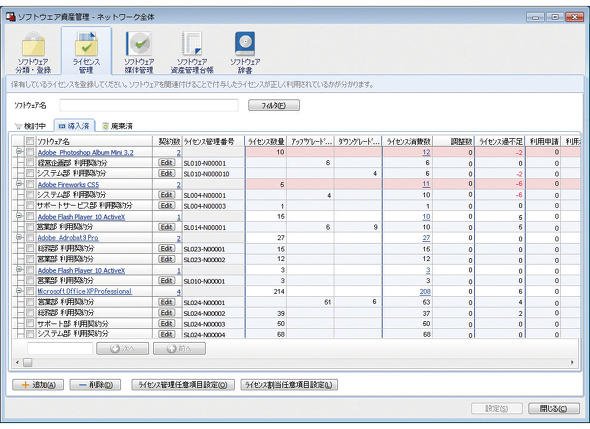
Task: Collapse the Adobe Fireworks CS5 tree node
Action: point(19,184)
